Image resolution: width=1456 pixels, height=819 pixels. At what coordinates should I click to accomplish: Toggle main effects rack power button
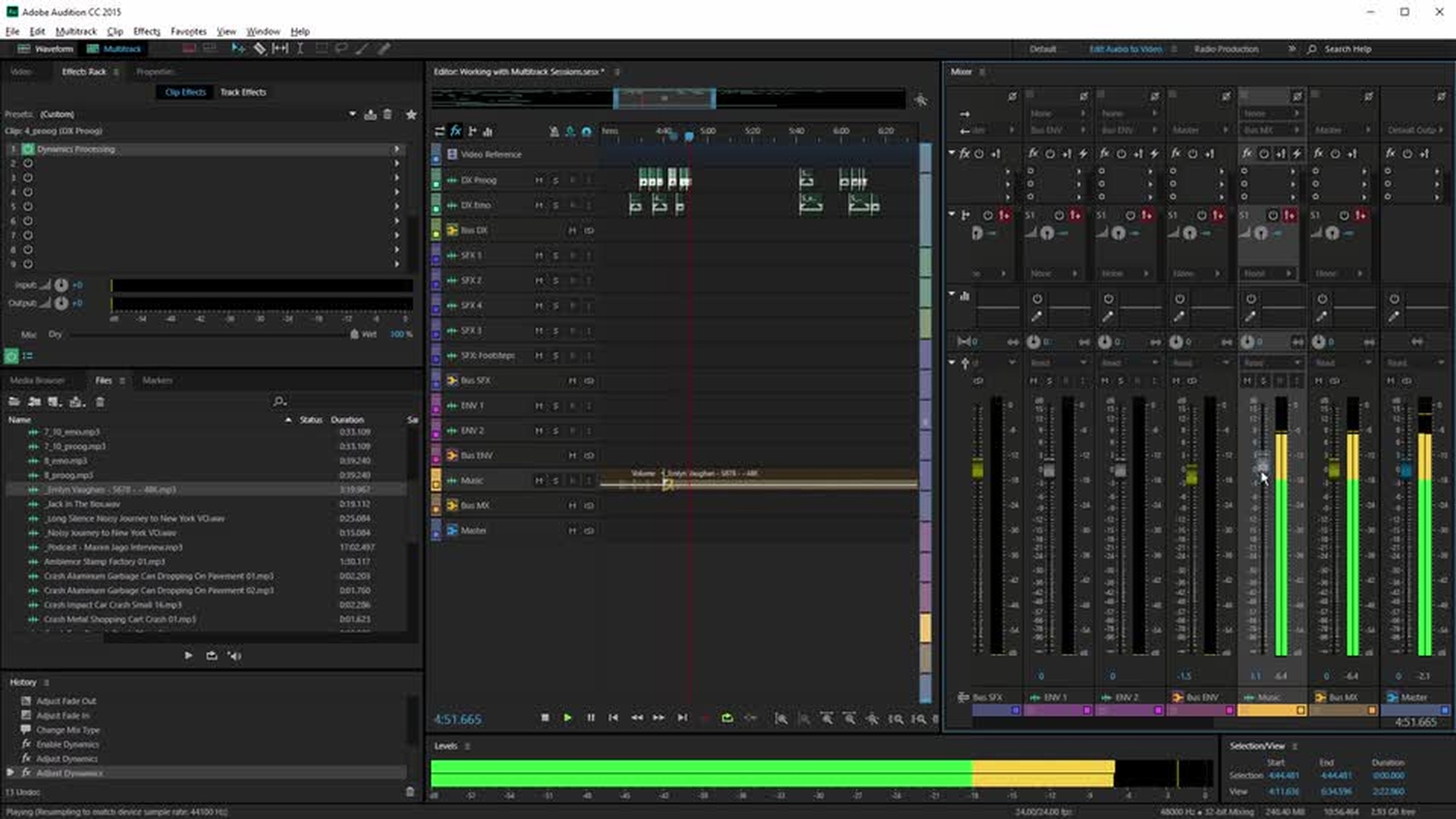(x=11, y=356)
